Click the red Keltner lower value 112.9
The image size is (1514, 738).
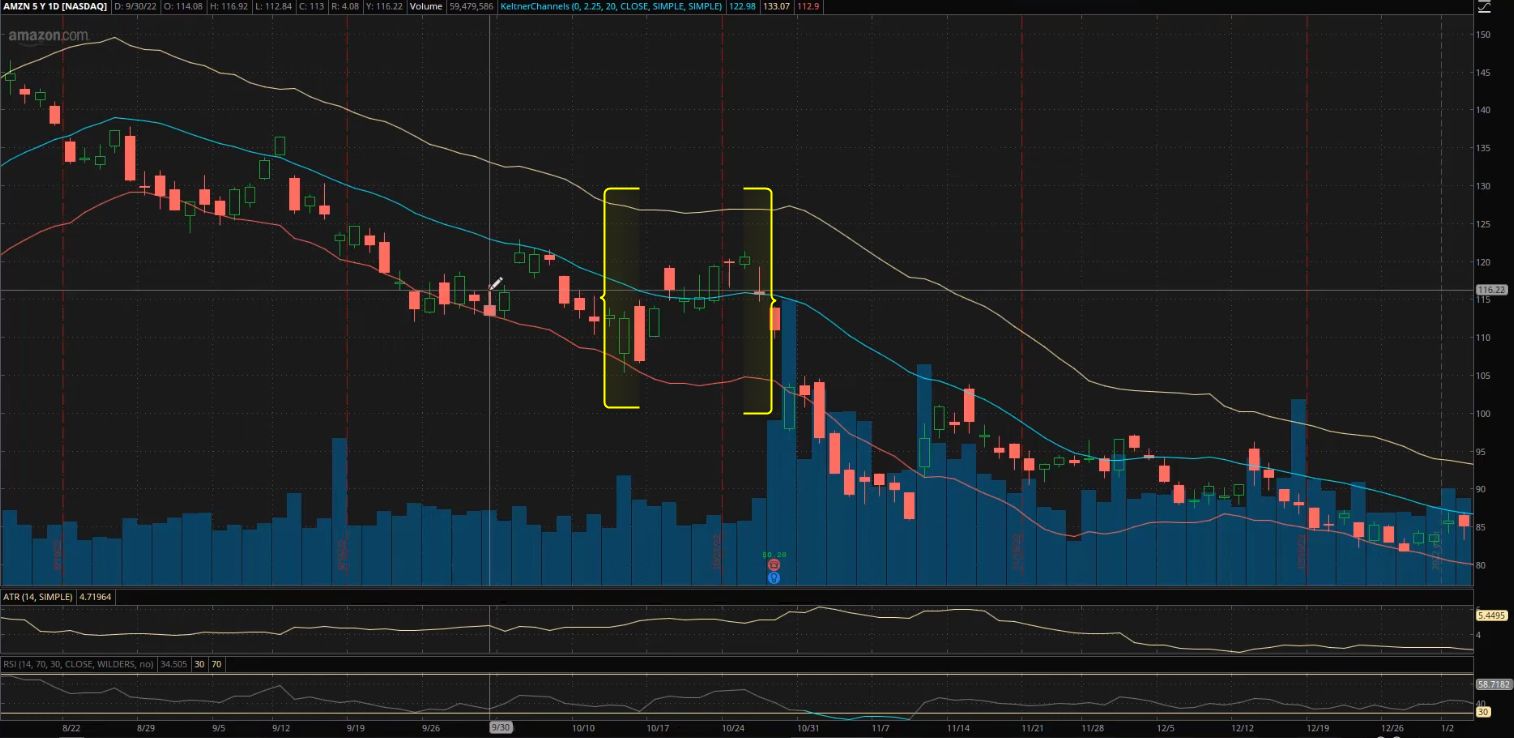tap(808, 6)
